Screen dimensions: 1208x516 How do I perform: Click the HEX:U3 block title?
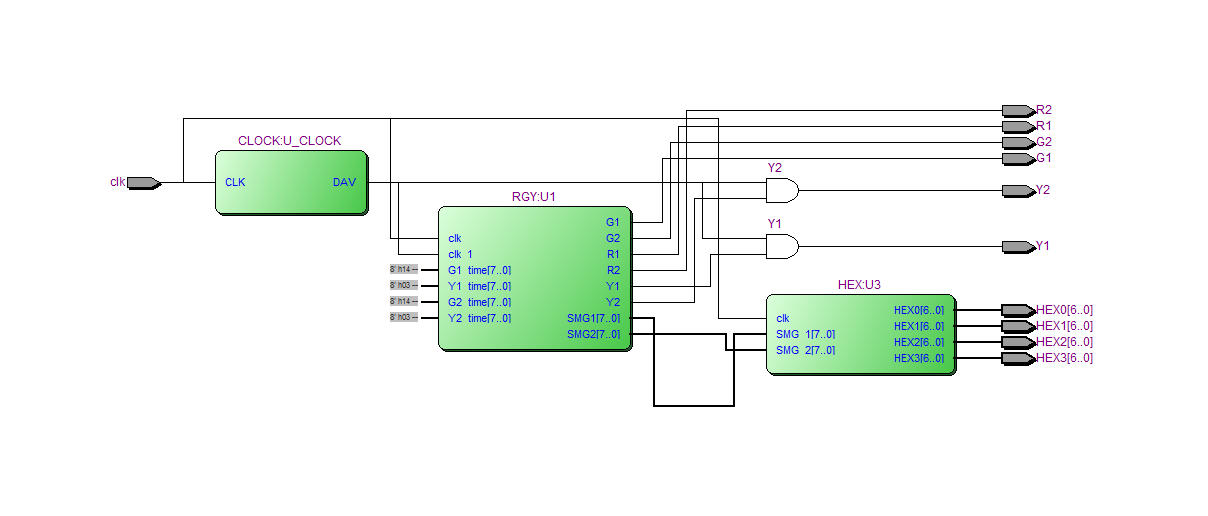[x=859, y=285]
